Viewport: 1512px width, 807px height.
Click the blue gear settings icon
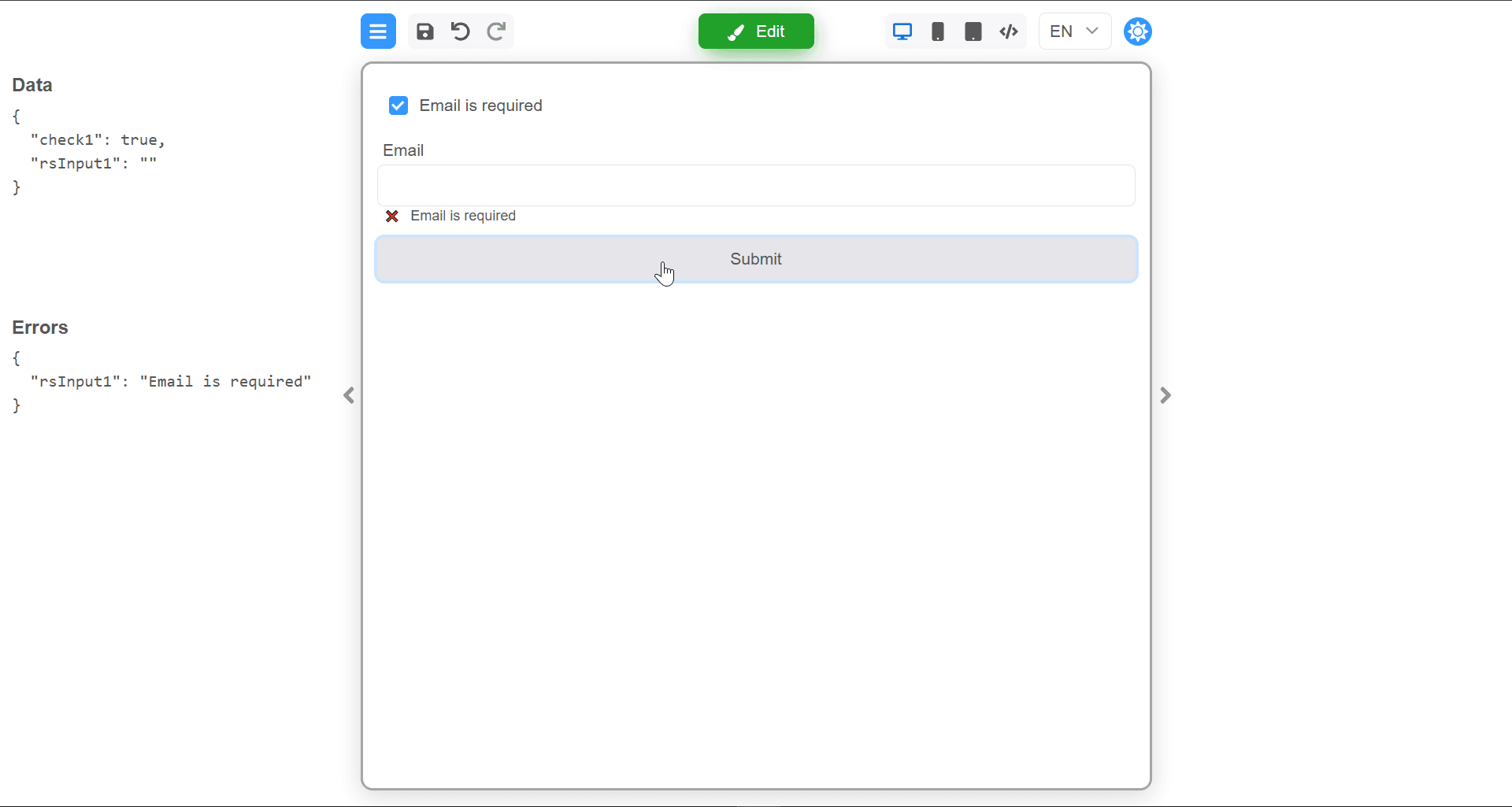pos(1138,31)
